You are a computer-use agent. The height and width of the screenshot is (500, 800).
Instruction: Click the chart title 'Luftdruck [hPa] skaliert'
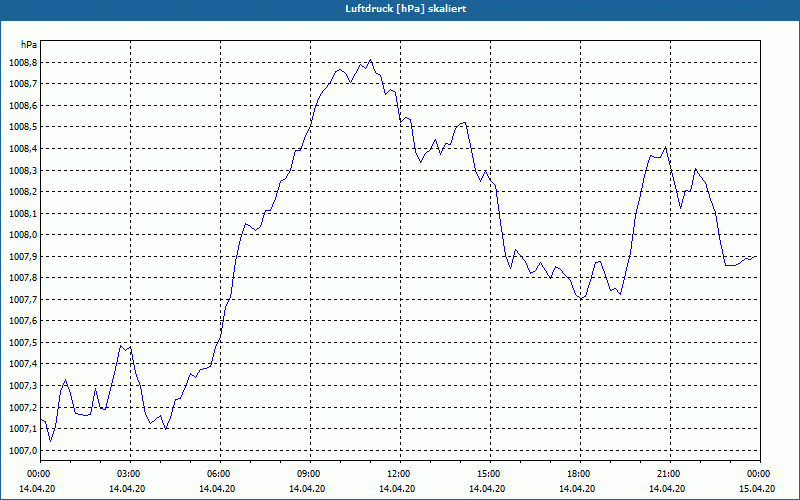(405, 9)
